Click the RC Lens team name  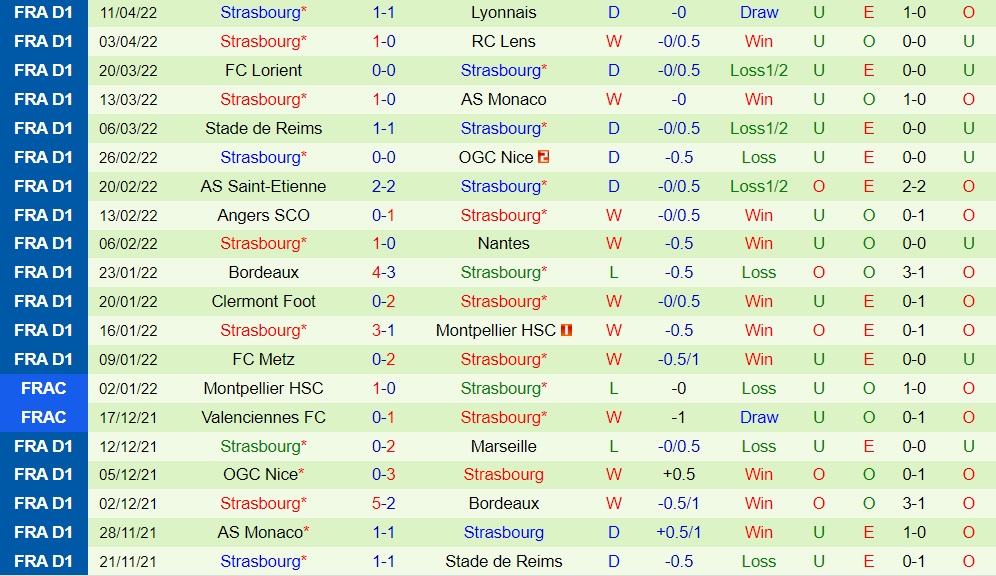point(503,42)
